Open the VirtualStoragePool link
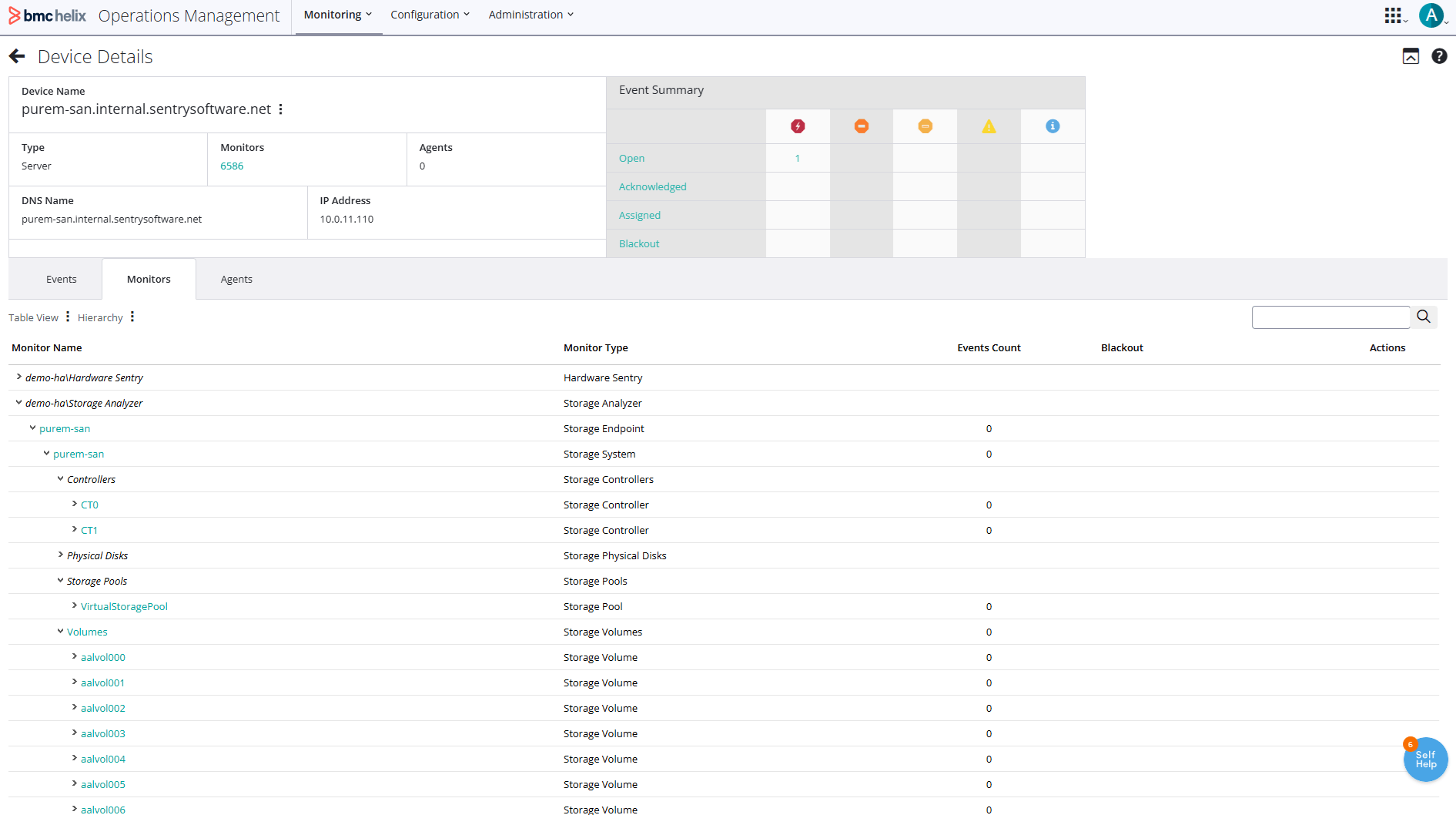The image size is (1456, 815). tap(124, 606)
